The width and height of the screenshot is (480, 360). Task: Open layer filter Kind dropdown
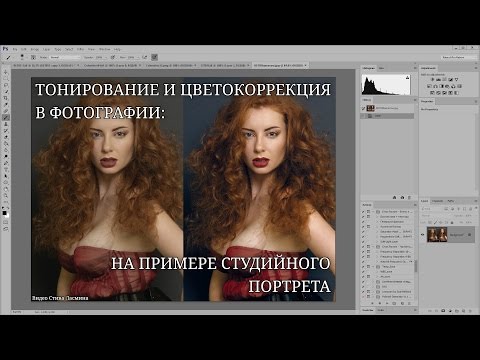[431, 209]
